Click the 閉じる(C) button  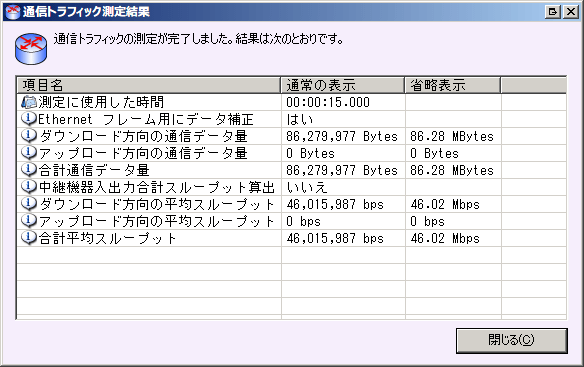pyautogui.click(x=512, y=340)
